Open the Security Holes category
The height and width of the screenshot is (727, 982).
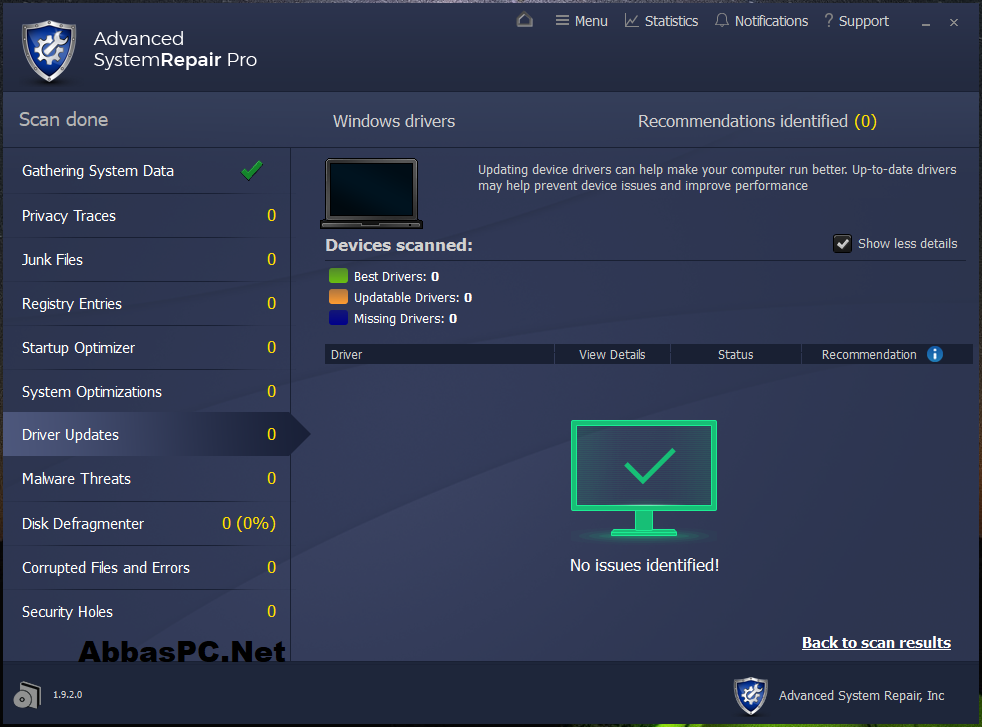[147, 611]
